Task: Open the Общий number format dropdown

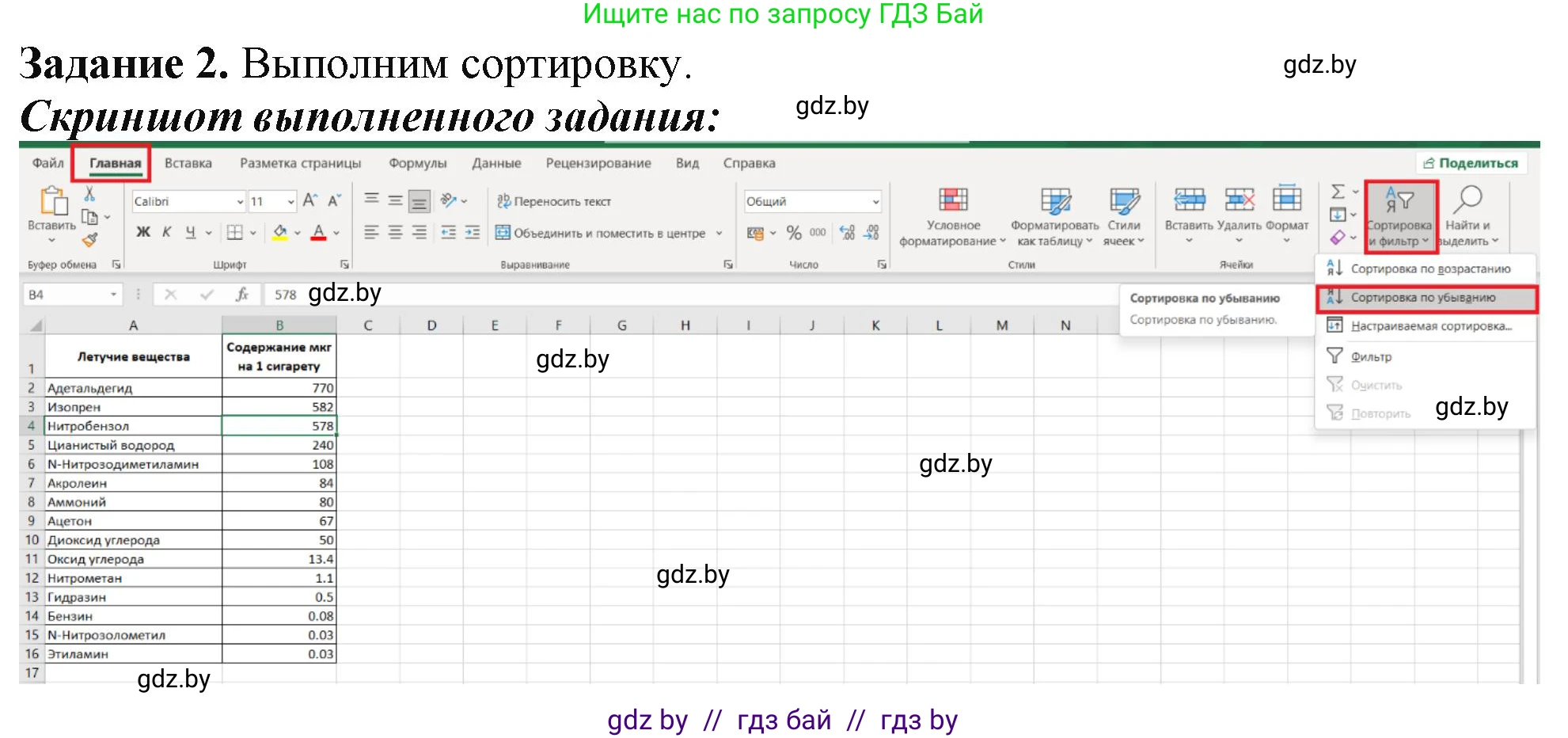Action: point(875,201)
